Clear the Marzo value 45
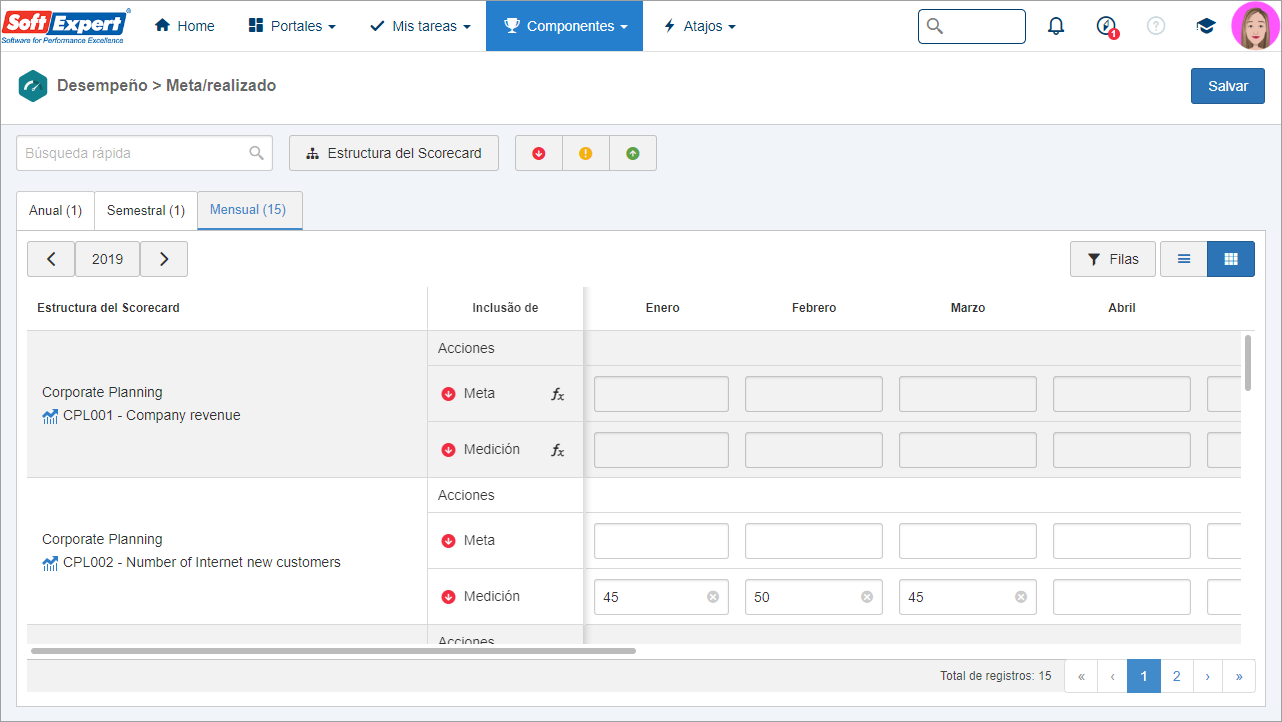 point(1021,597)
